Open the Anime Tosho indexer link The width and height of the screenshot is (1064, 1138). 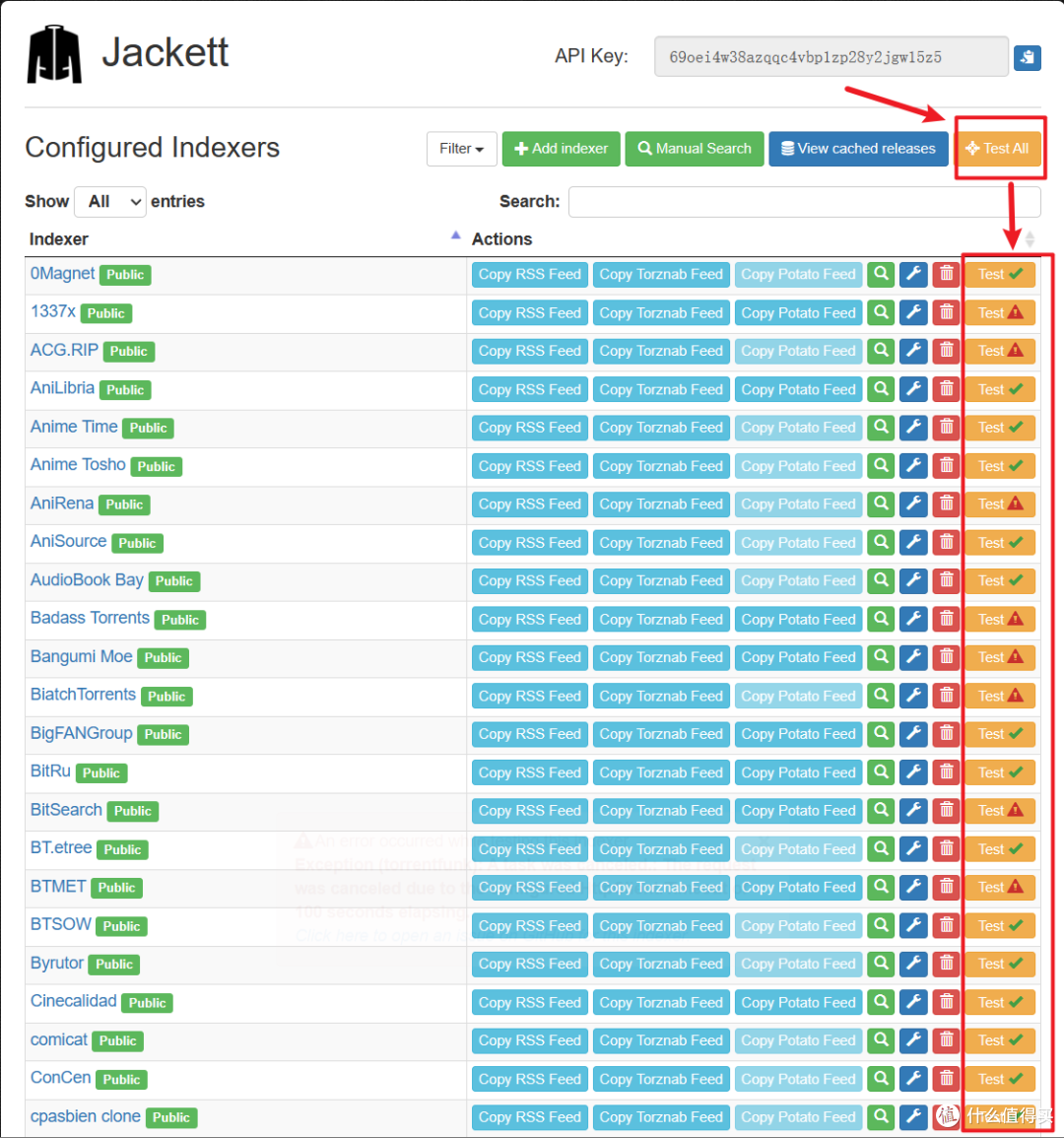pyautogui.click(x=78, y=464)
